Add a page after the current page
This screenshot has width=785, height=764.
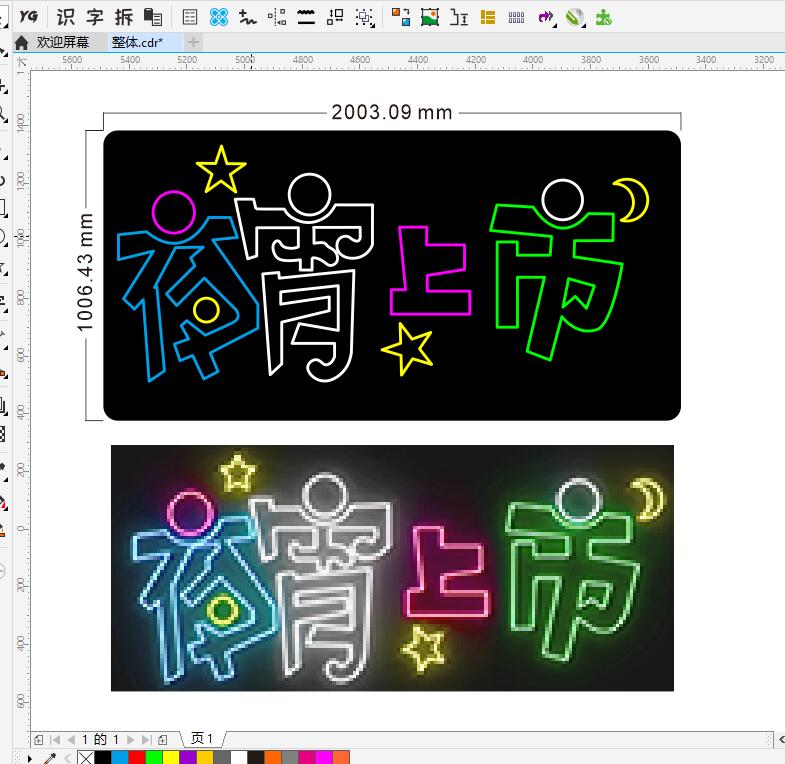pyautogui.click(x=163, y=739)
